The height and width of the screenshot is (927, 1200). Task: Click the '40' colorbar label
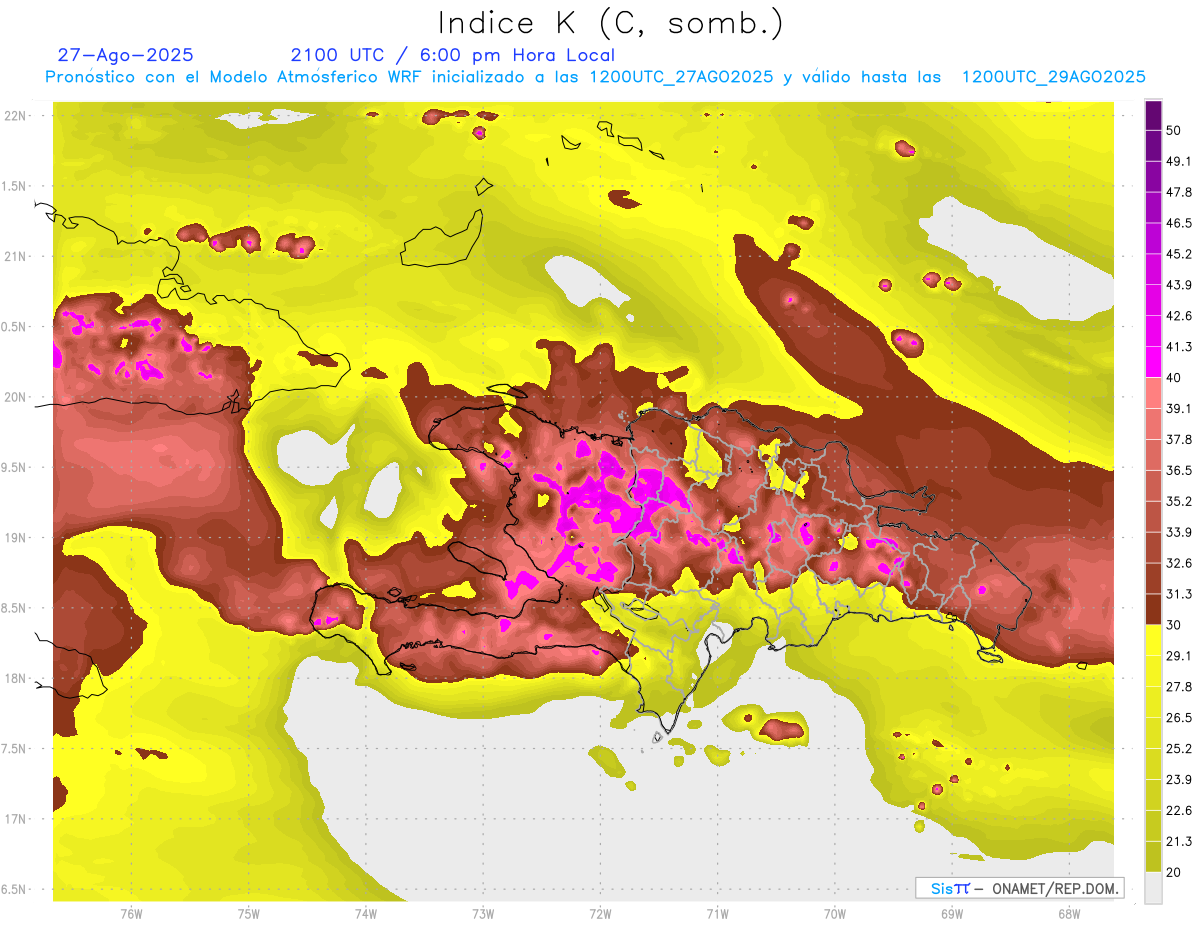point(1174,377)
